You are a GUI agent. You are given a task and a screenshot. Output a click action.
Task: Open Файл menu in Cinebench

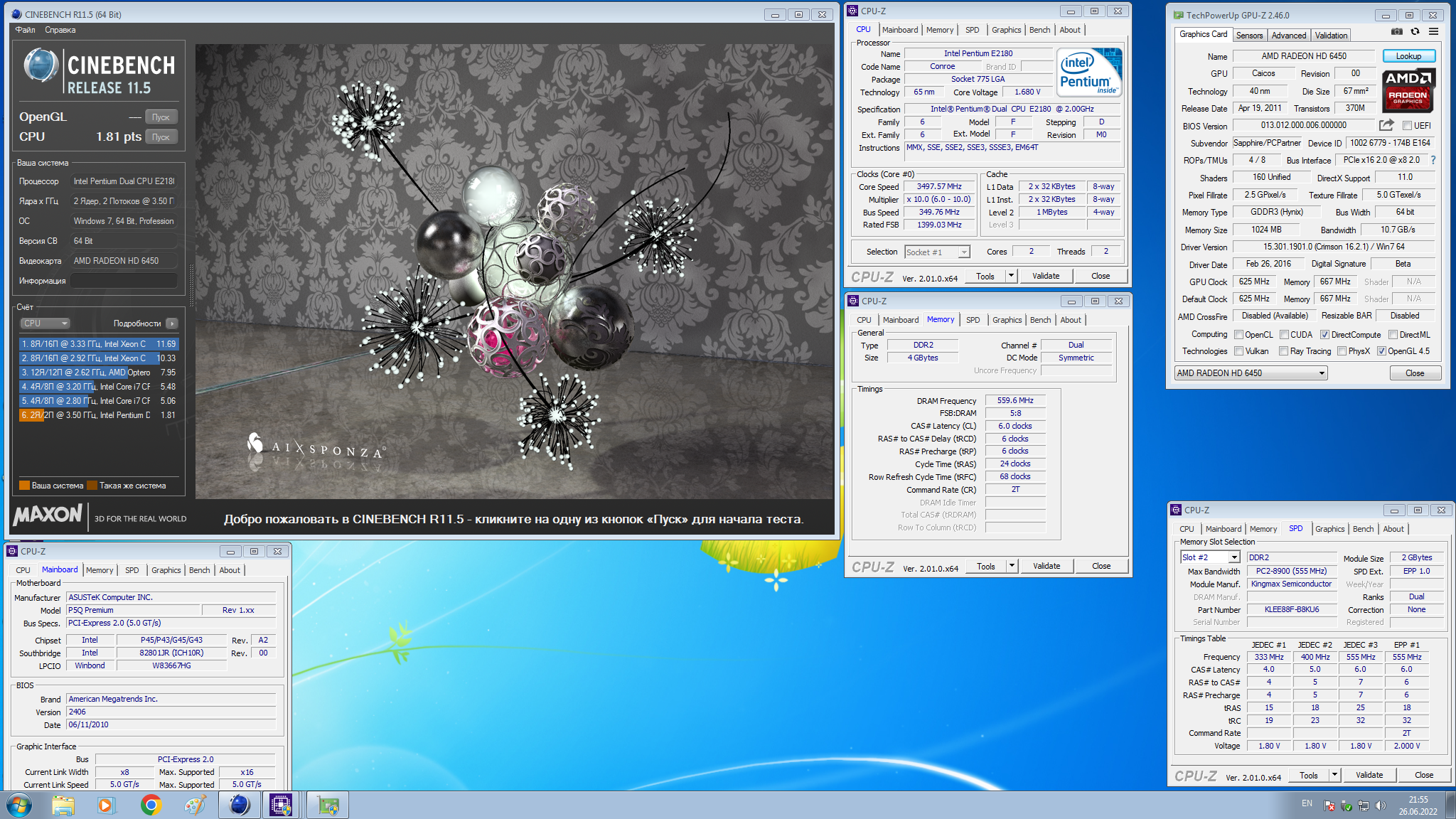[x=26, y=30]
